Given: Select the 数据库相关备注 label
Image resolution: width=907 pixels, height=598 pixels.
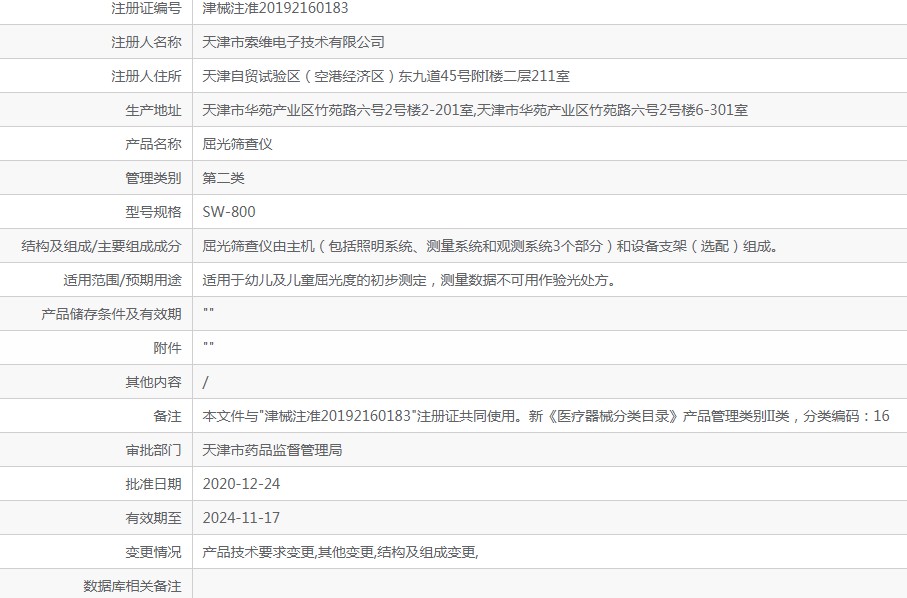Looking at the screenshot, I should pyautogui.click(x=132, y=586).
